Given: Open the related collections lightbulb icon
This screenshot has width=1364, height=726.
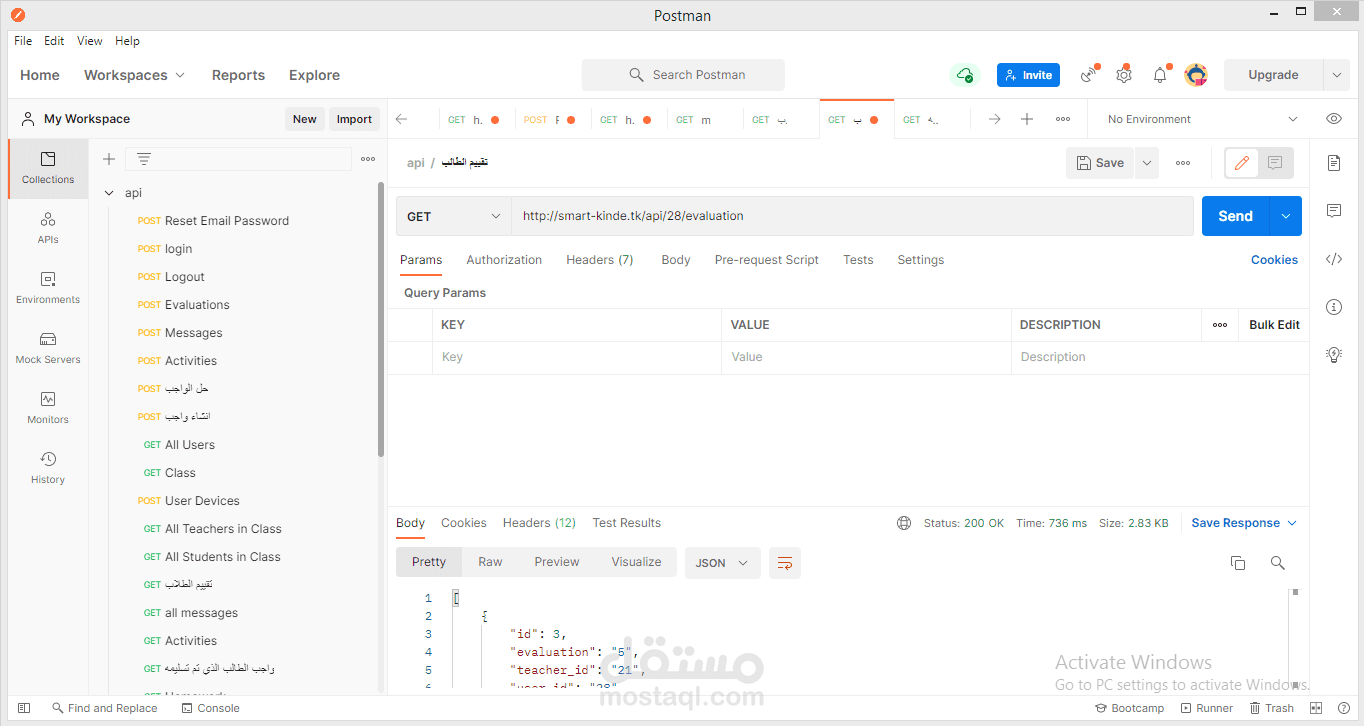Looking at the screenshot, I should pos(1334,354).
